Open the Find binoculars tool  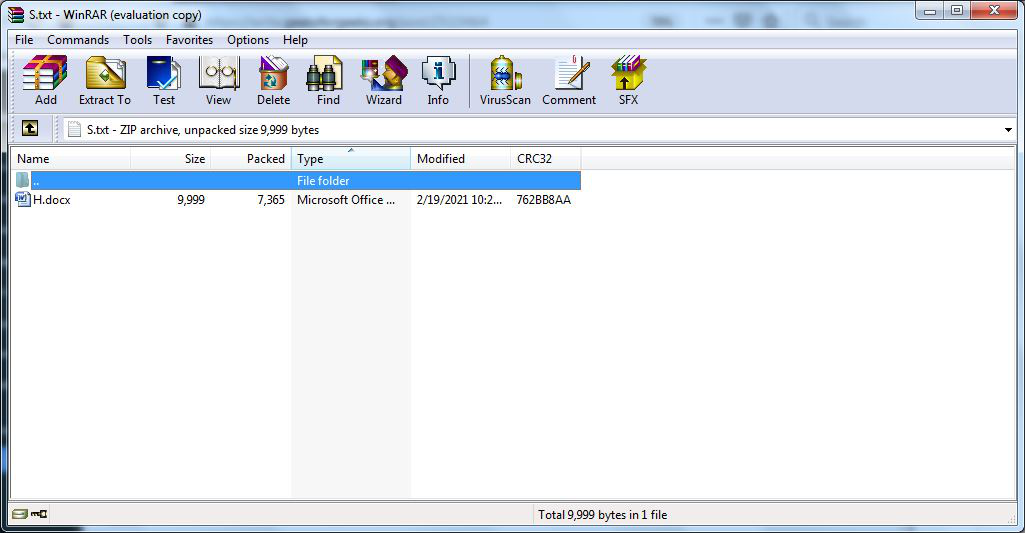[328, 80]
